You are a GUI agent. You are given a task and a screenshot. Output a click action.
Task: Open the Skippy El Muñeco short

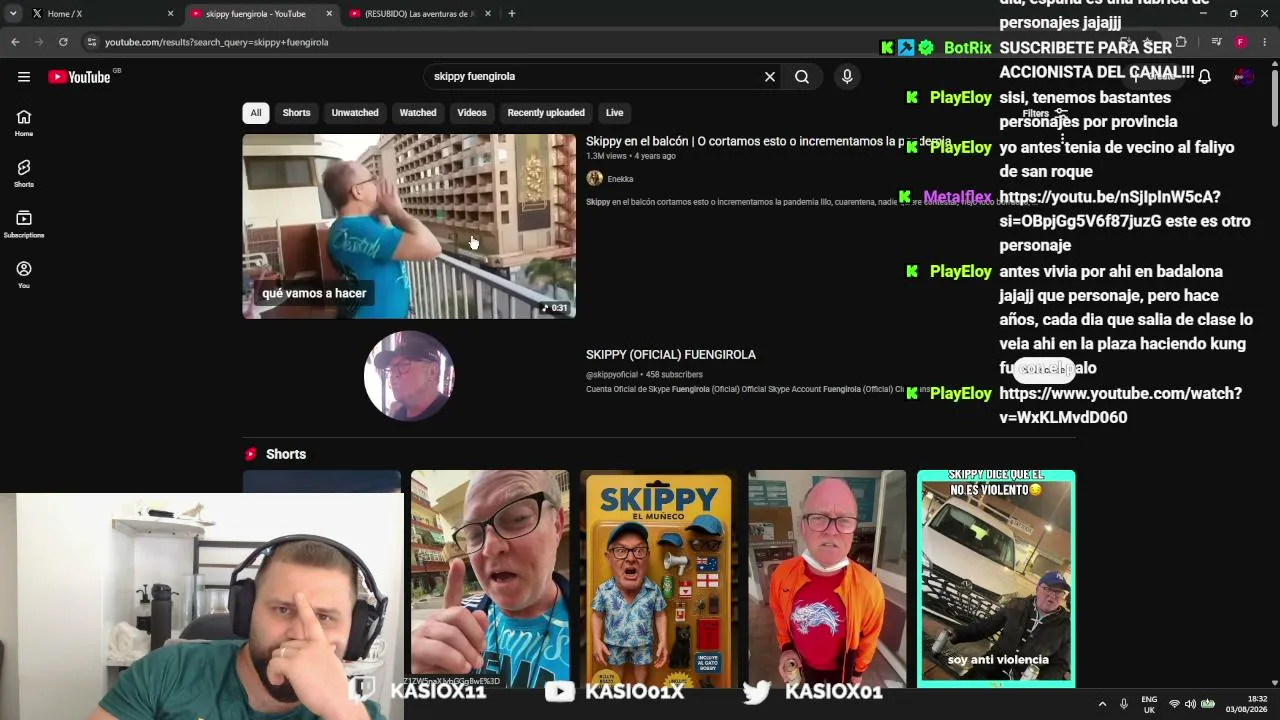[658, 579]
